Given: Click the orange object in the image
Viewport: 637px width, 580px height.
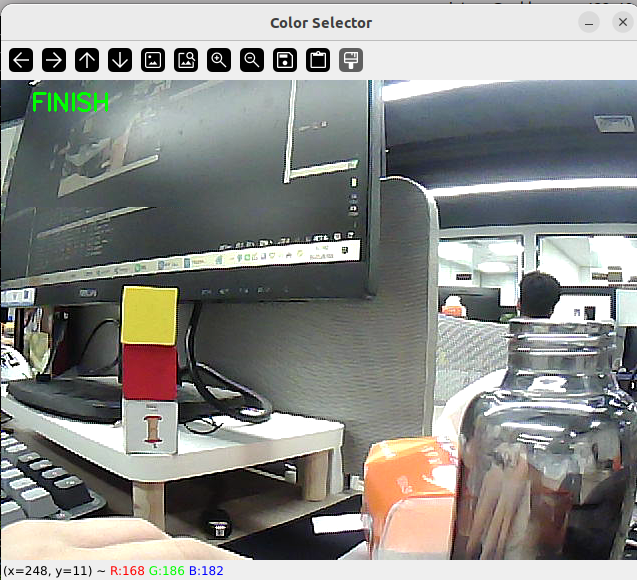Looking at the screenshot, I should coord(410,498).
